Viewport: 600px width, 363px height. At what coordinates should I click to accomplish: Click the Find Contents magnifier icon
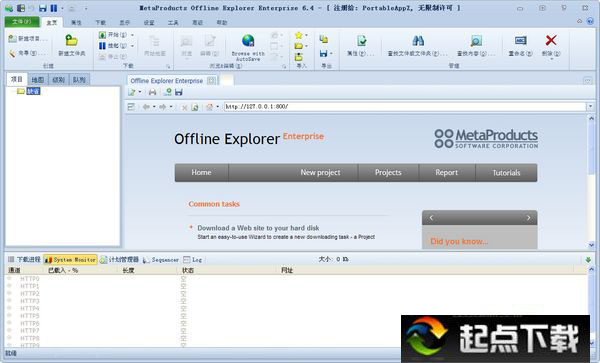click(x=476, y=41)
